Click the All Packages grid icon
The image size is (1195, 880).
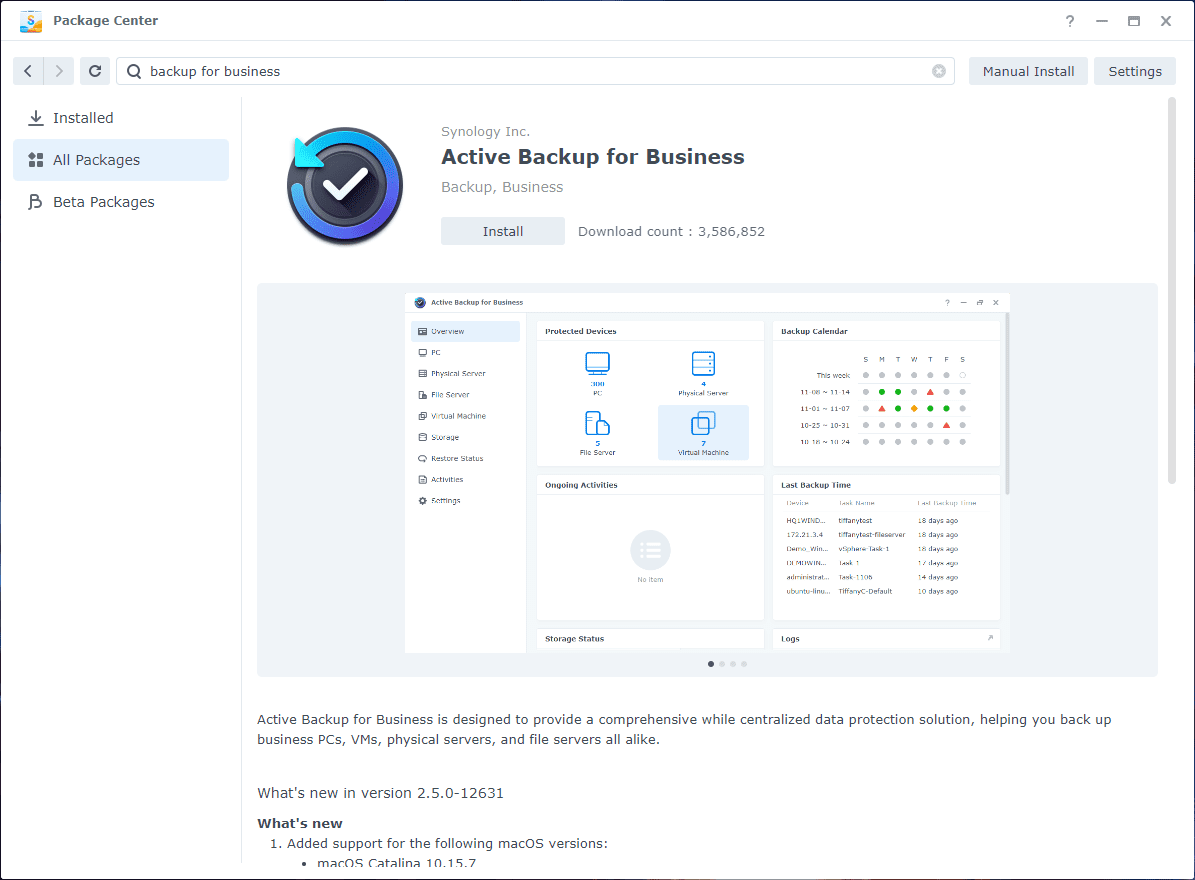point(36,160)
